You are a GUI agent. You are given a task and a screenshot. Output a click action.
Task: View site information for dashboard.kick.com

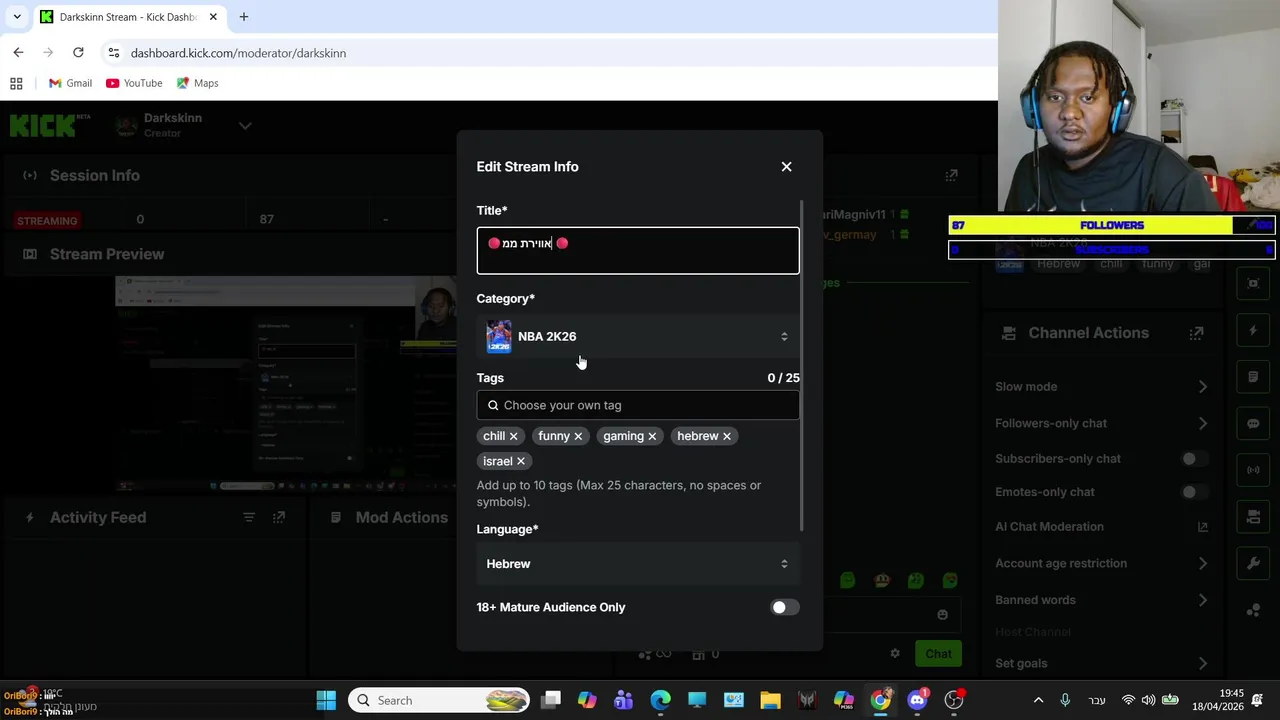pos(114,53)
